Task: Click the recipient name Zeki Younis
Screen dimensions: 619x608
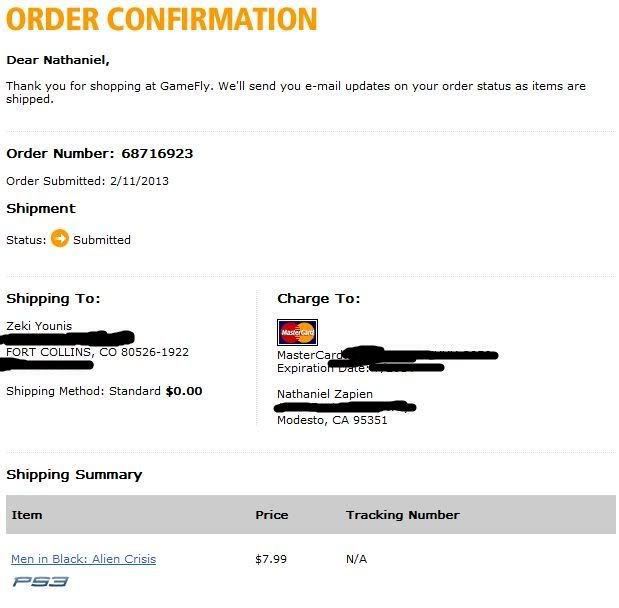Action: tap(39, 326)
